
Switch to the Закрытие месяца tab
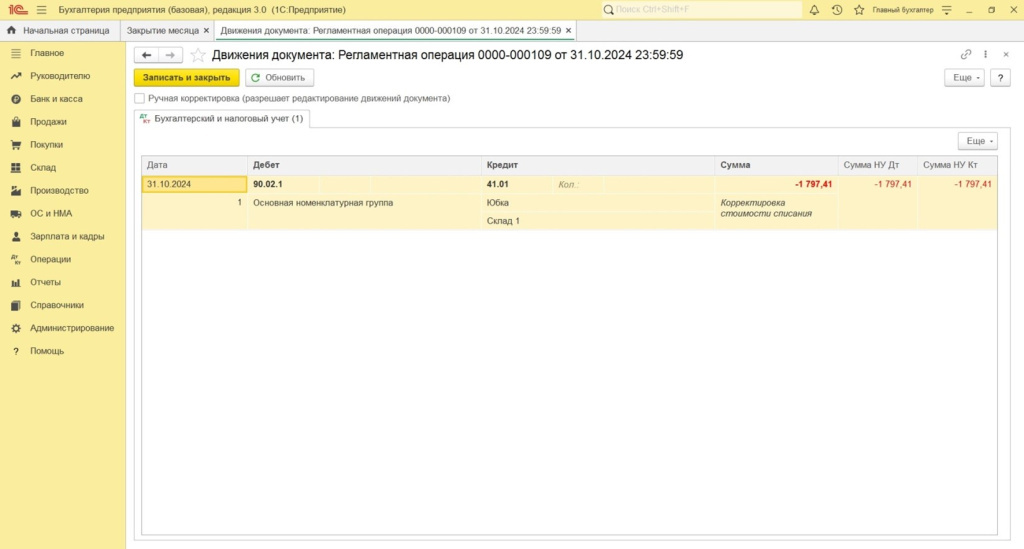point(163,31)
